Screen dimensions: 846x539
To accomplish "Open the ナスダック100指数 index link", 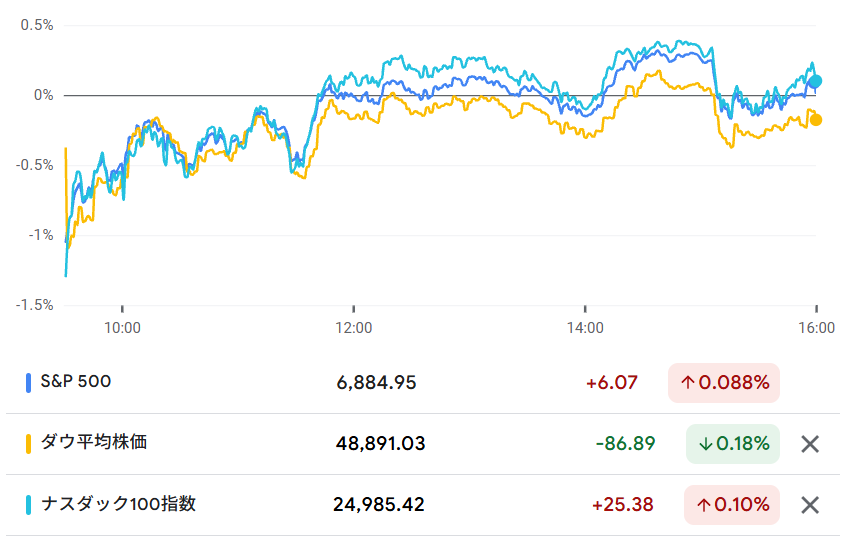I will tap(118, 504).
